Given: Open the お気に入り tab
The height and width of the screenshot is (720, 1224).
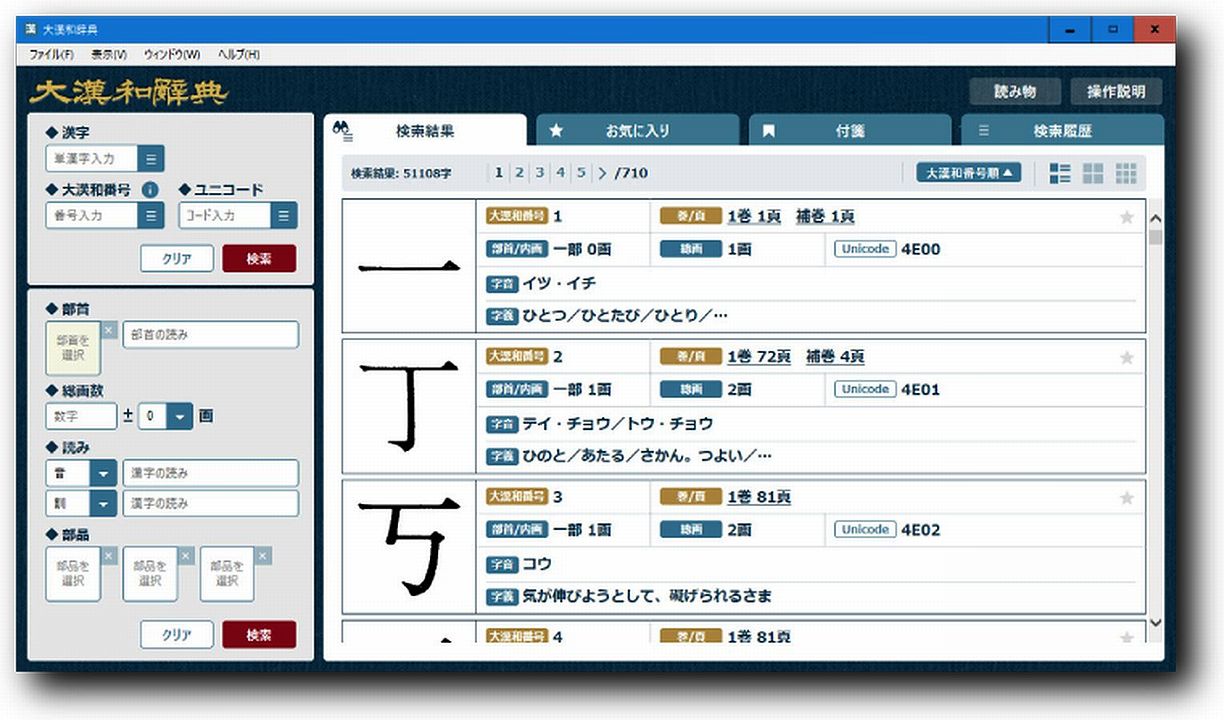Looking at the screenshot, I should point(637,131).
